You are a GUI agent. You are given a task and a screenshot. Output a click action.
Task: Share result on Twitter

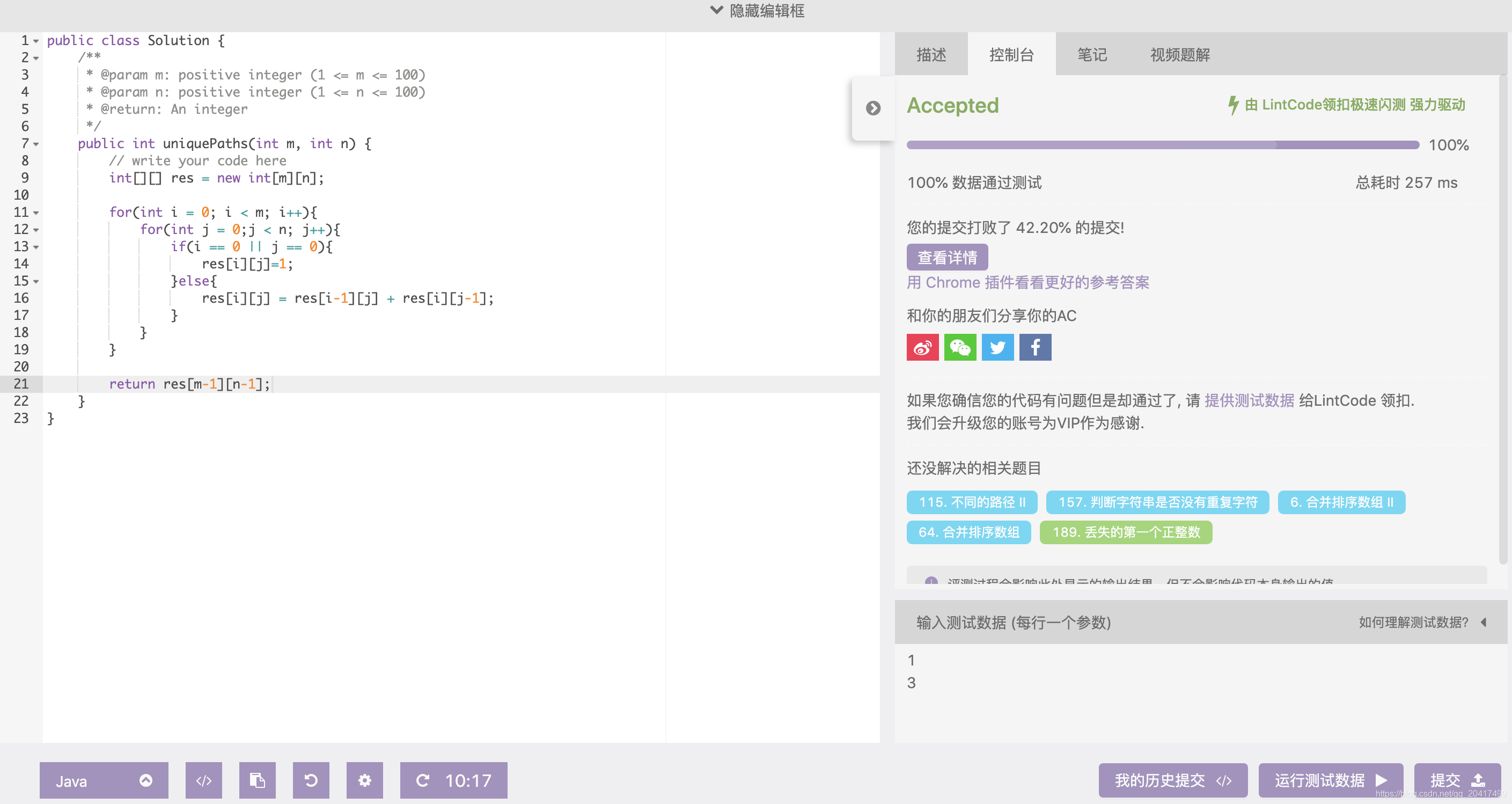tap(998, 347)
